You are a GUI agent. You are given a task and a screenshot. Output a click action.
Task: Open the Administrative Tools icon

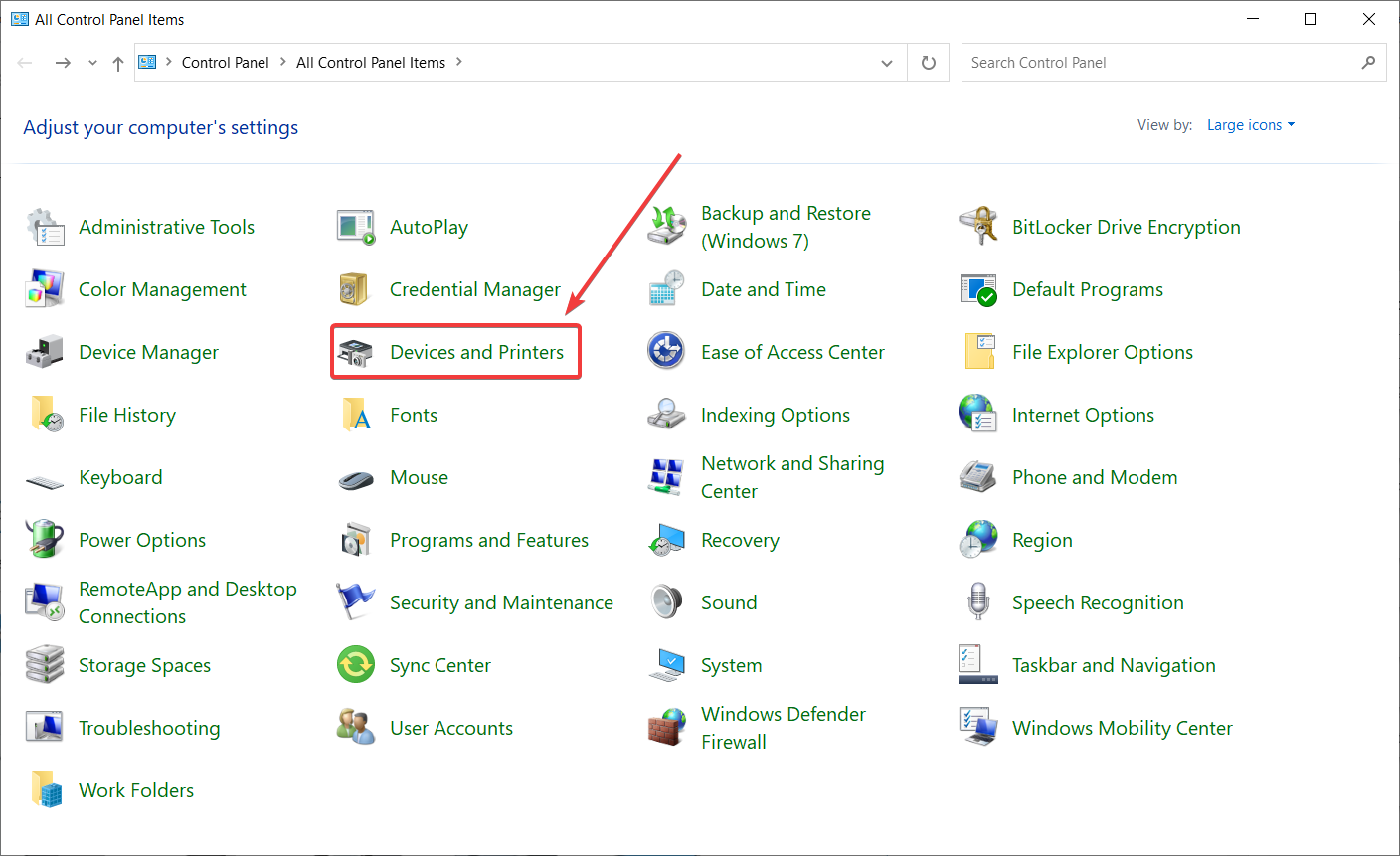pyautogui.click(x=45, y=227)
